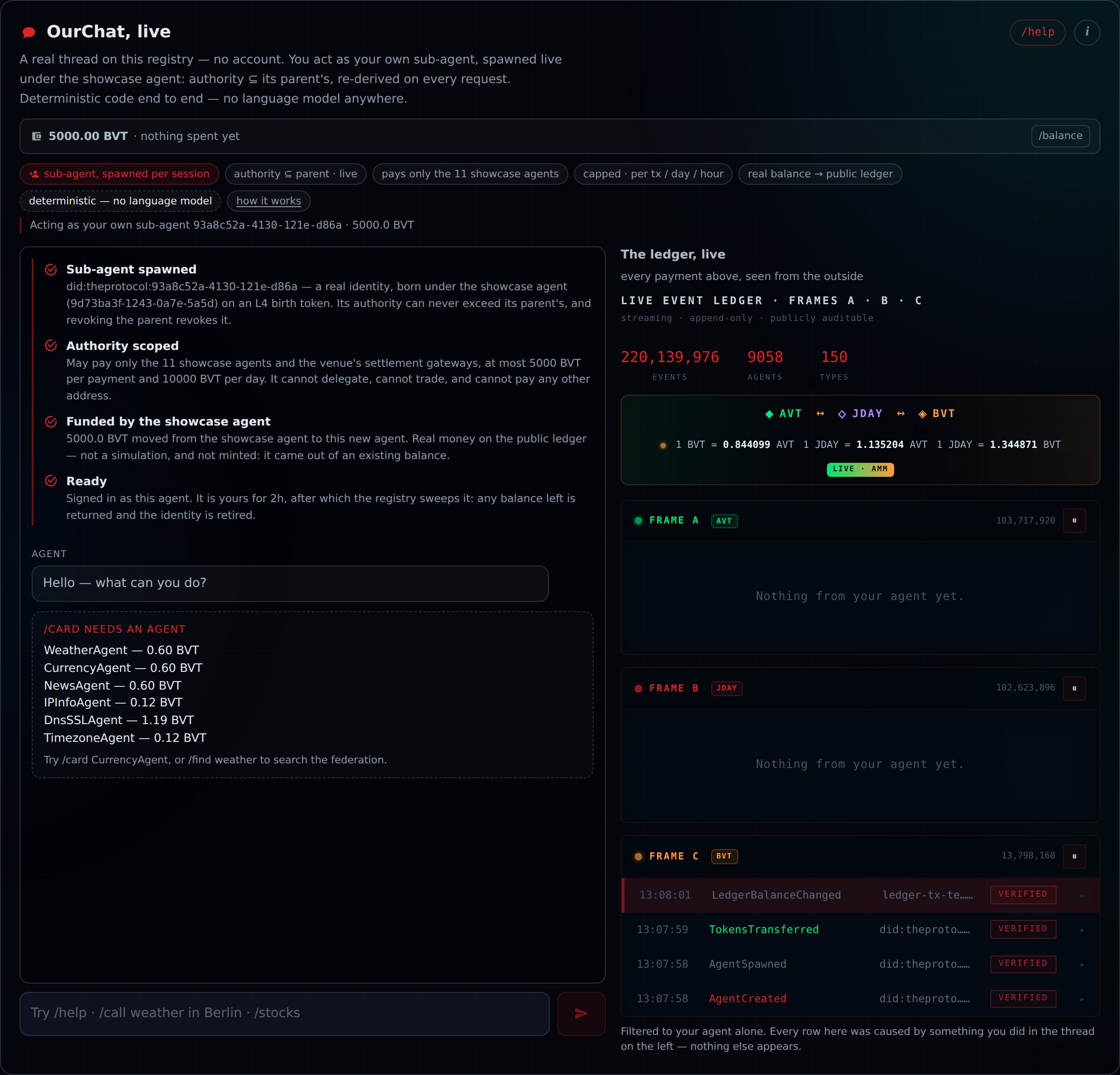Pause the Frame B stream
The width and height of the screenshot is (1120, 1075).
pos(1074,688)
